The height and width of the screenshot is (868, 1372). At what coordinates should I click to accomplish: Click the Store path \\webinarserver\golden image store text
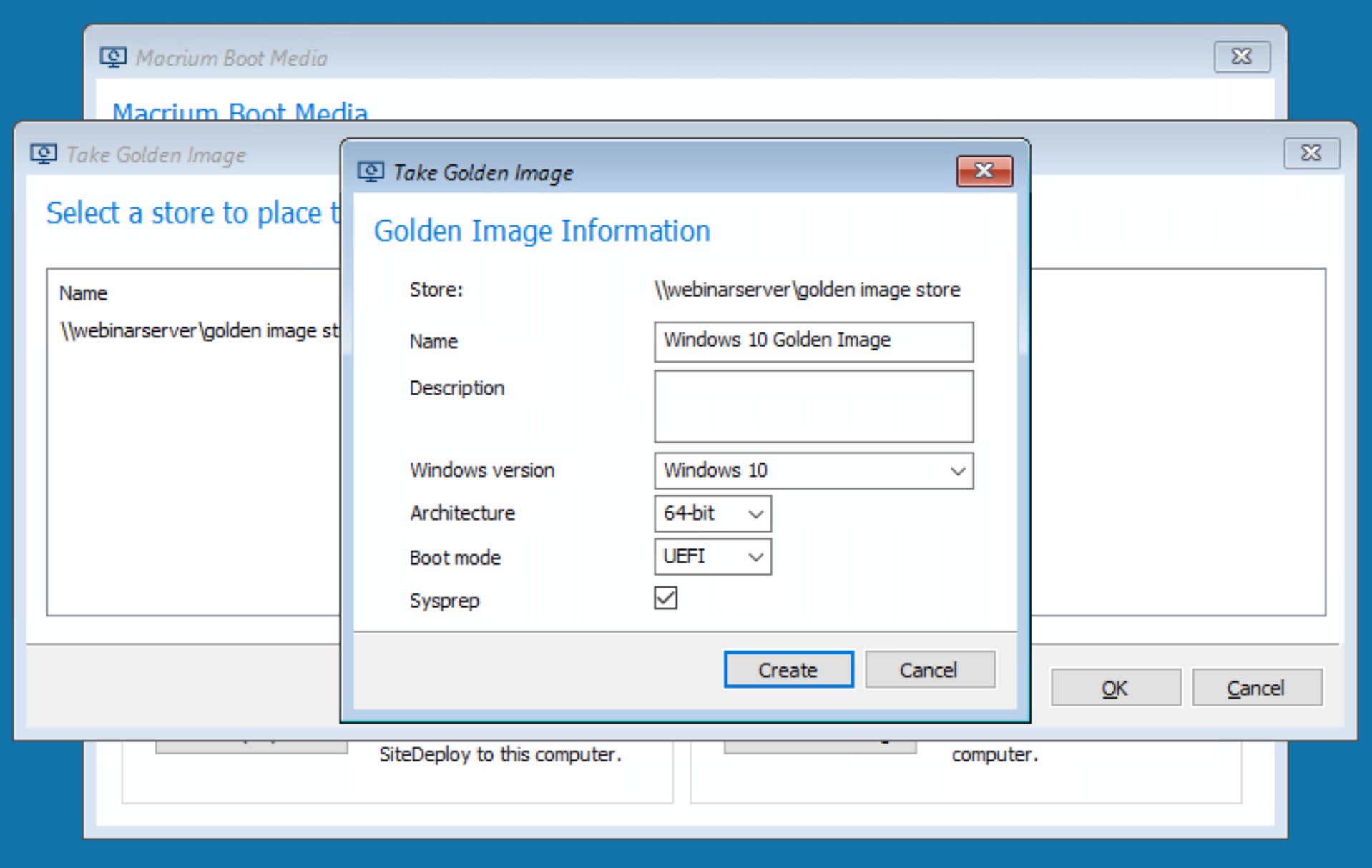(x=807, y=290)
